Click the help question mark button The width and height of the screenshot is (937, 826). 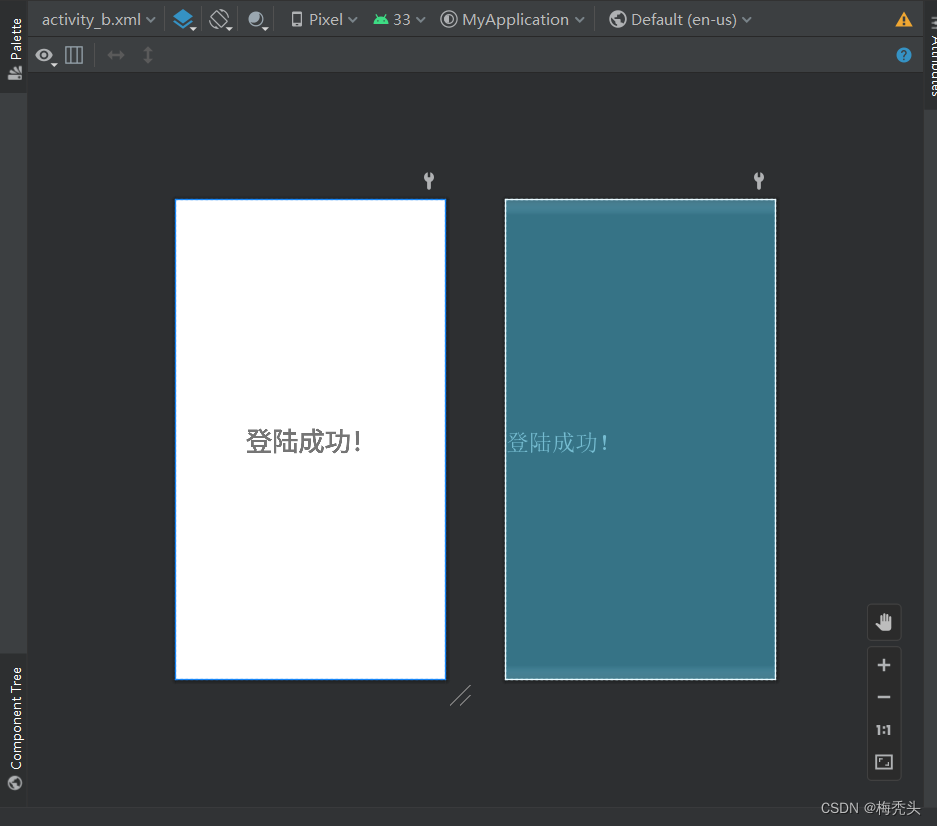click(904, 55)
